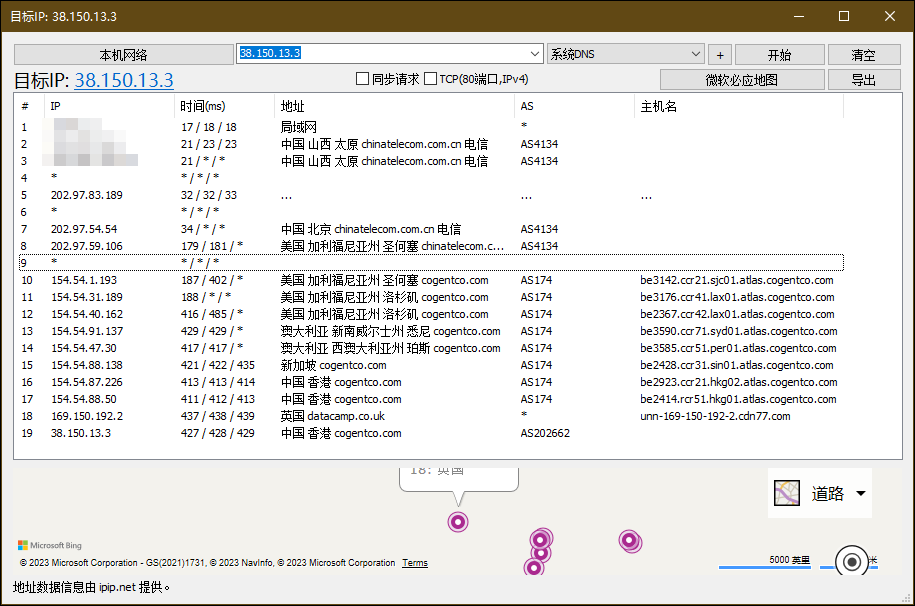
Task: Click hostname be3590.ccr71.syd01.atlas.cogentco.com
Action: click(x=739, y=331)
